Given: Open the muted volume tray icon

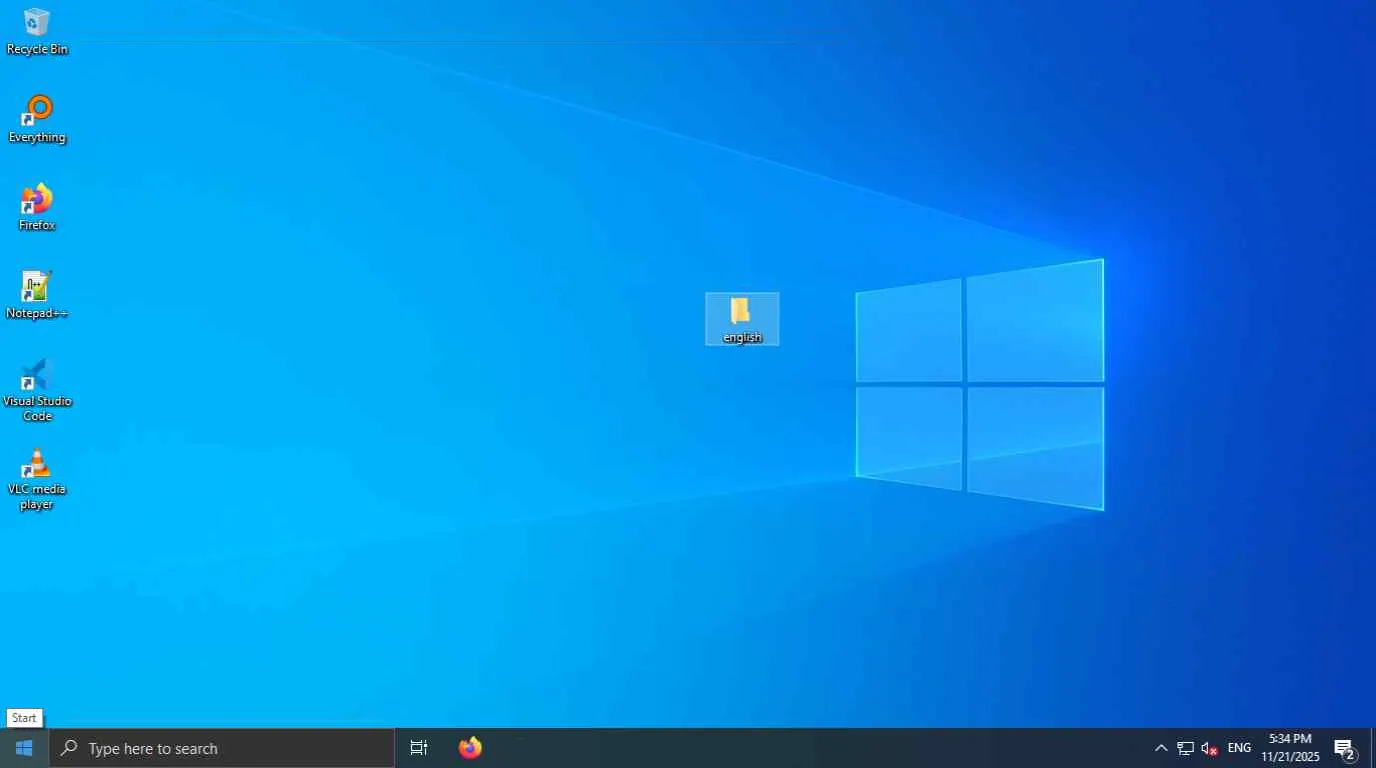Looking at the screenshot, I should click(1209, 748).
